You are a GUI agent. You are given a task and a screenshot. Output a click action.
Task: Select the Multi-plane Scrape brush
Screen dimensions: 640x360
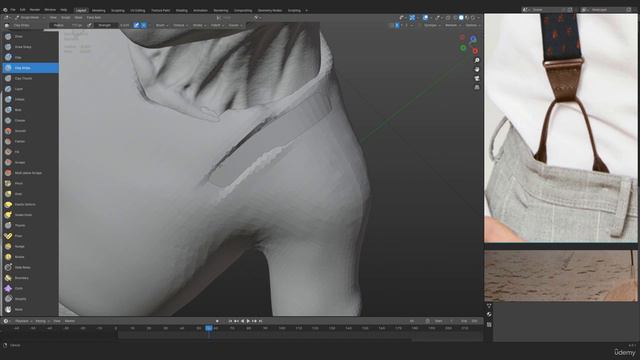pos(30,173)
